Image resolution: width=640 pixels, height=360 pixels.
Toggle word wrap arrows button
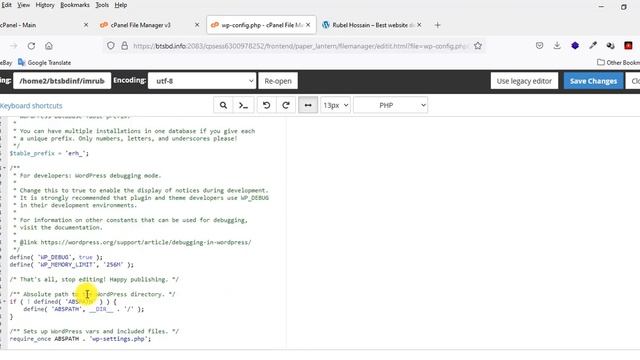[x=308, y=105]
